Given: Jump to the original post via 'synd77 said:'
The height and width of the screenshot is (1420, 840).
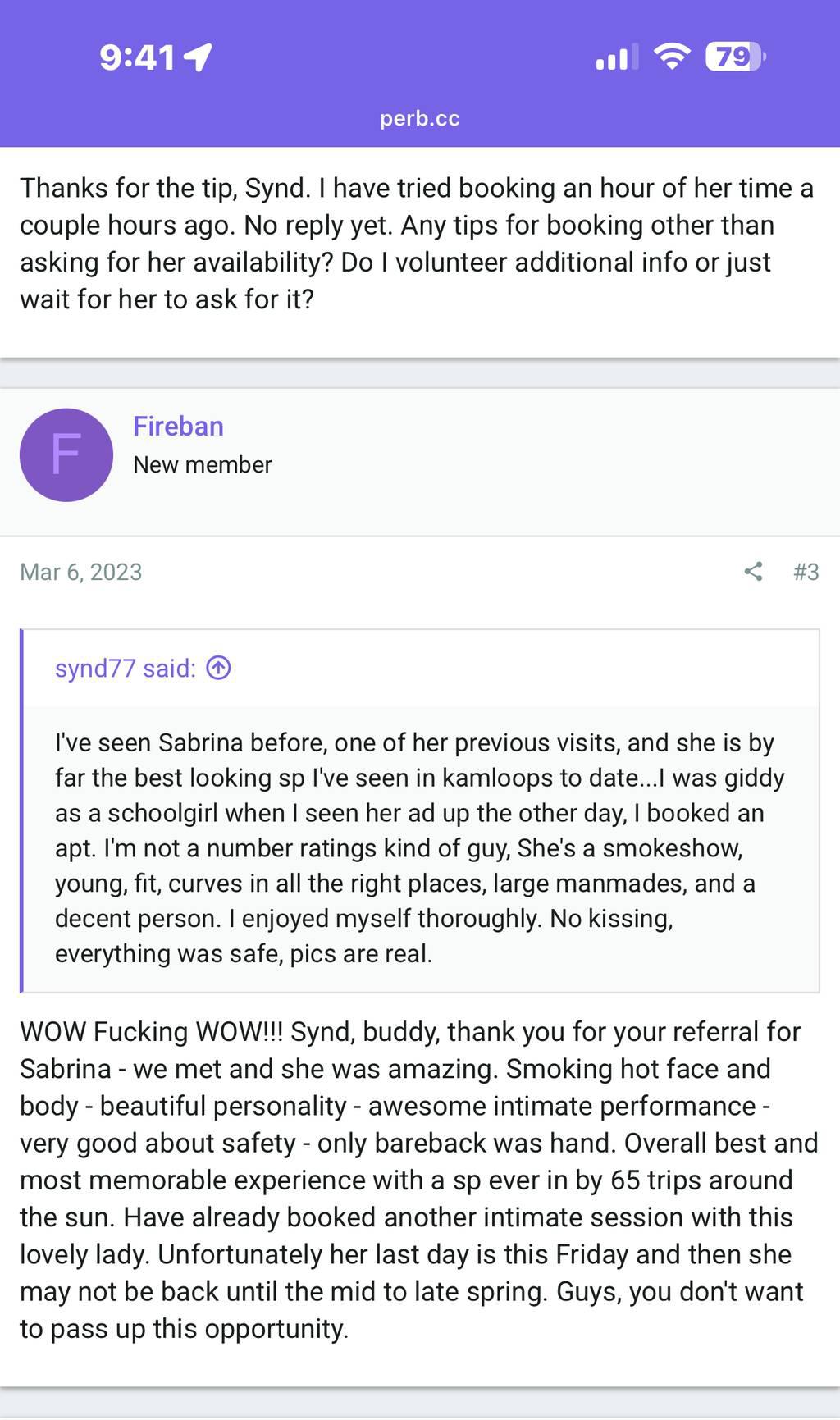Looking at the screenshot, I should pos(126,669).
